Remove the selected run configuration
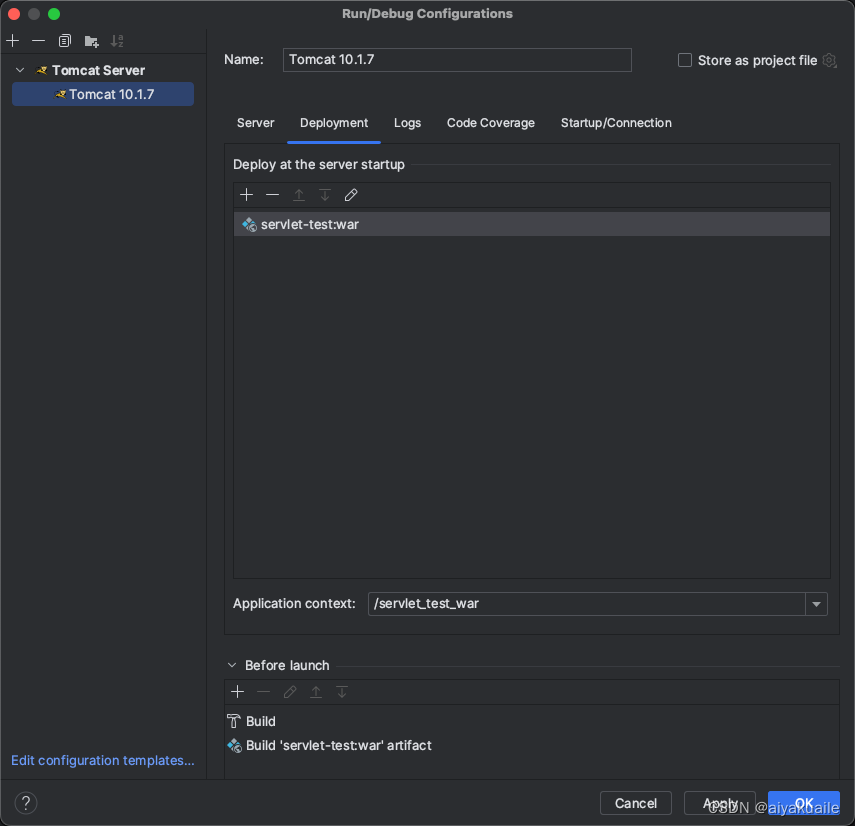Viewport: 855px width, 826px height. coord(38,41)
